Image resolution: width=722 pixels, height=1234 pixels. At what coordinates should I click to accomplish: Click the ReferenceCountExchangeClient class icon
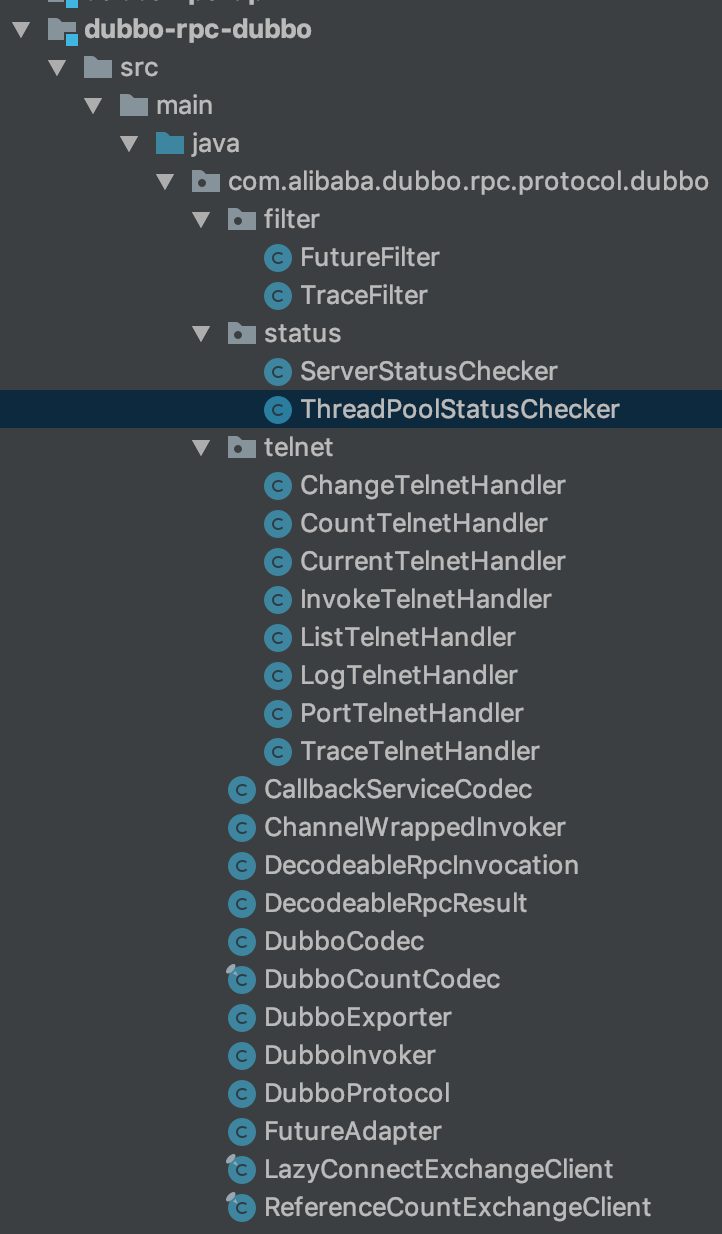(x=241, y=1208)
